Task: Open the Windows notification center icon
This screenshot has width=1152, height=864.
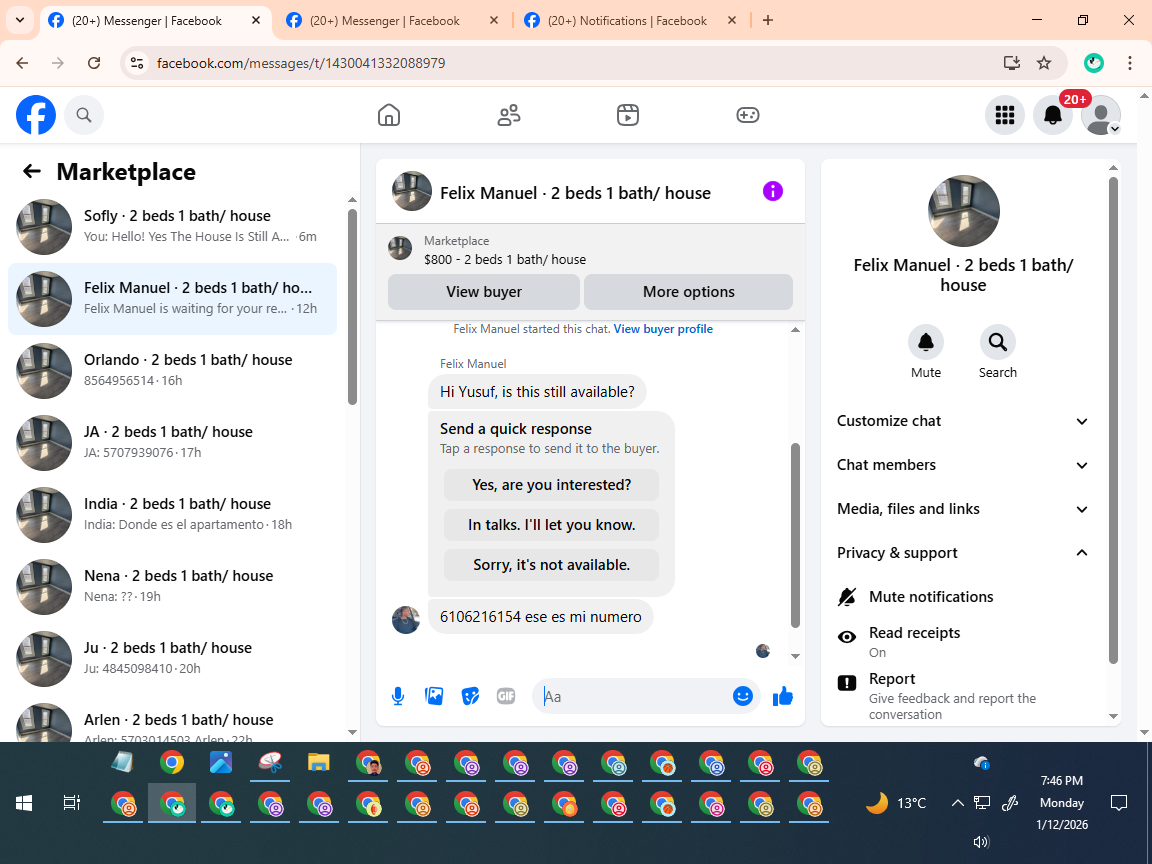Action: pyautogui.click(x=1118, y=803)
